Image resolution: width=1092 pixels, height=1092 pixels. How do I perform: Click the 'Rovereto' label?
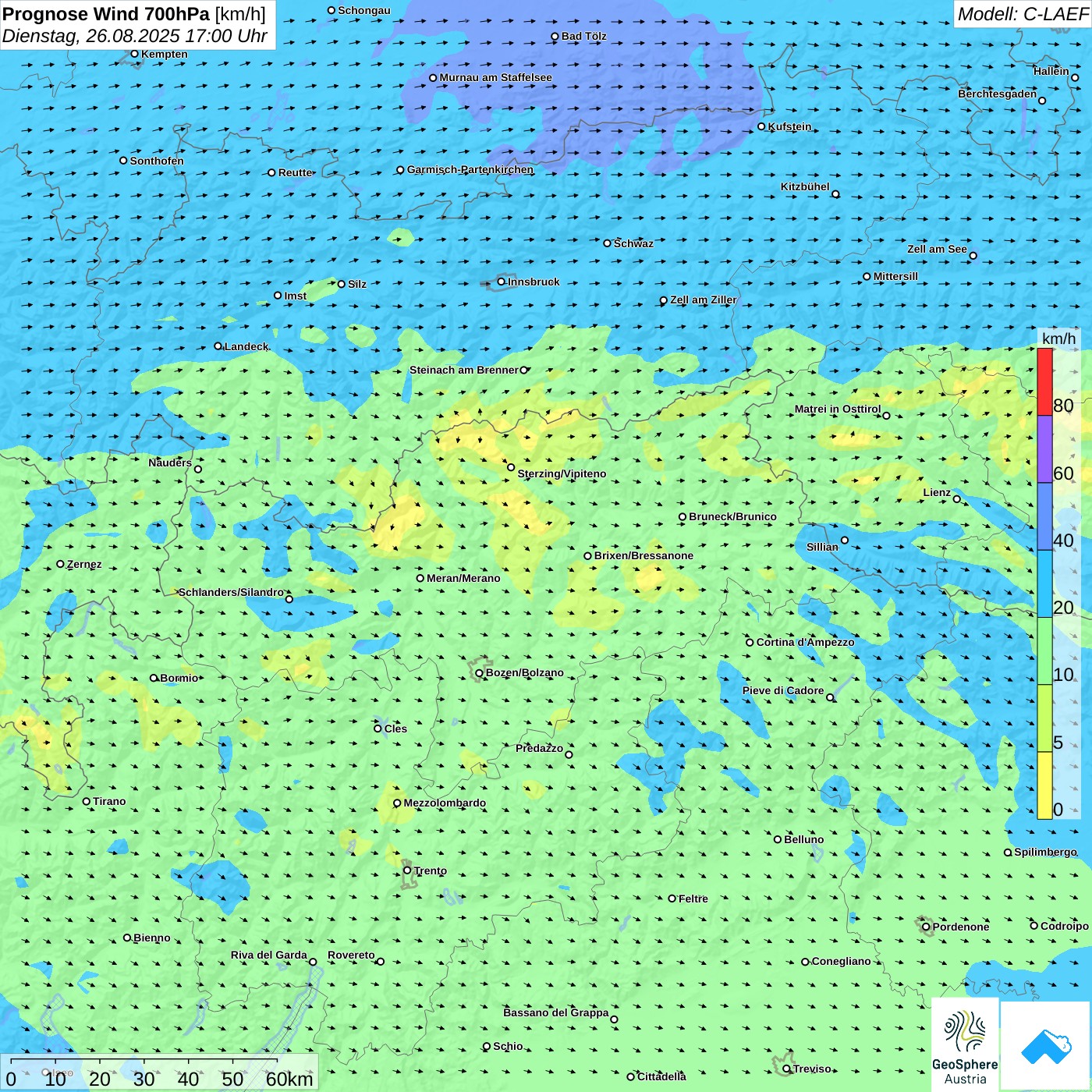click(352, 955)
